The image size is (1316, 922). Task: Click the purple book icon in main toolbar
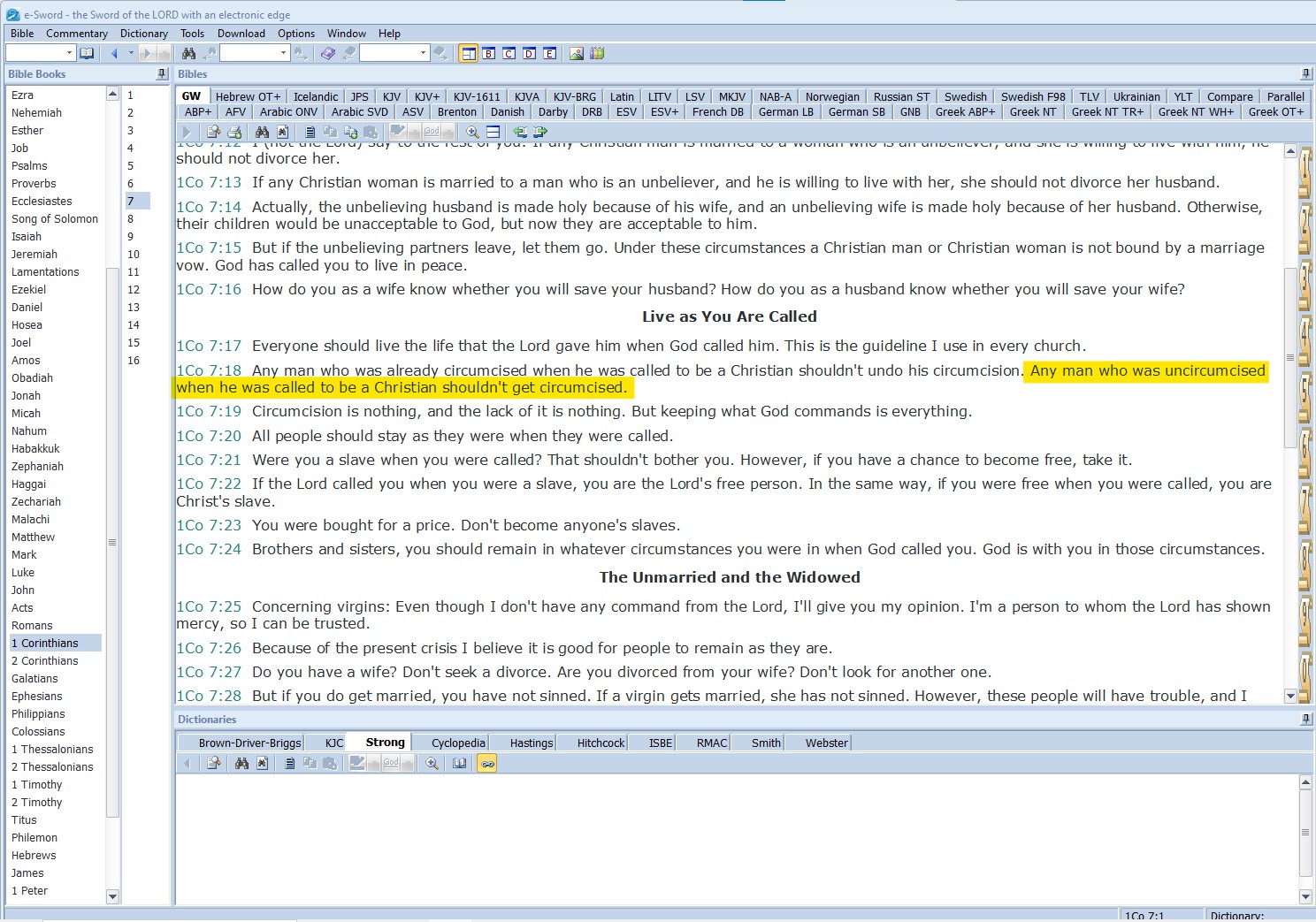(327, 53)
